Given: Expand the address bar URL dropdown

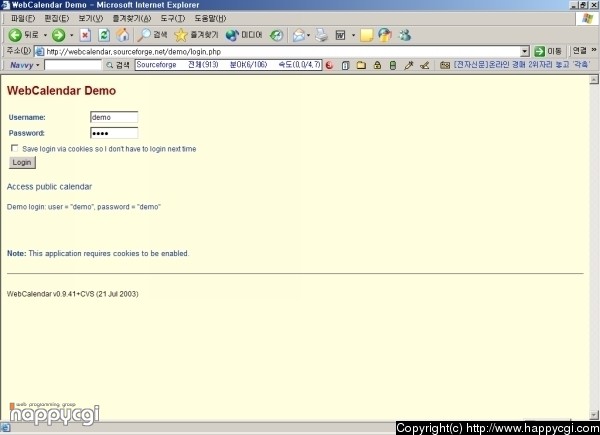Looking at the screenshot, I should (525, 51).
